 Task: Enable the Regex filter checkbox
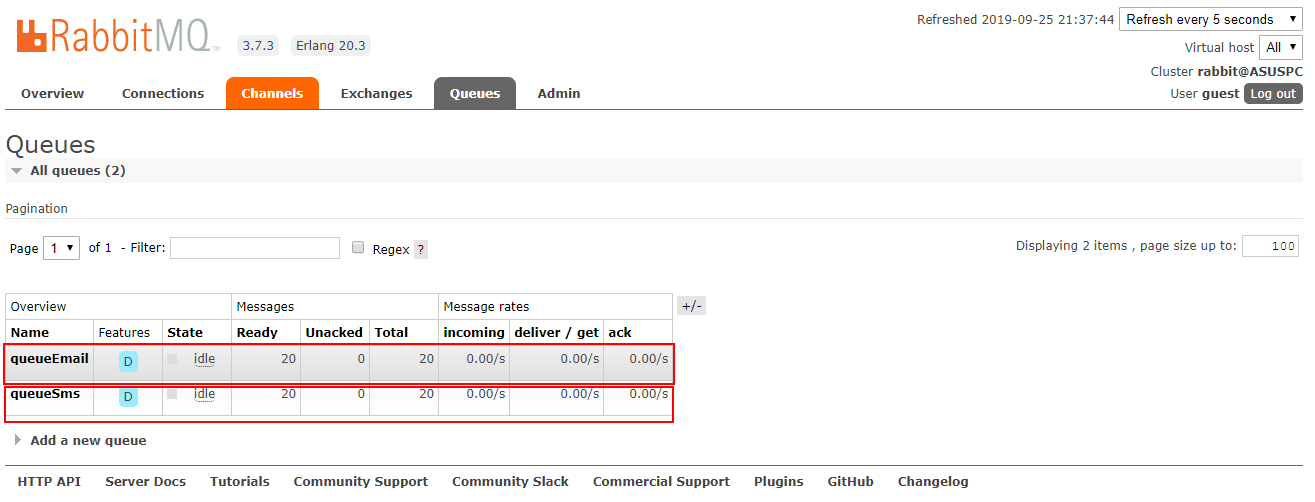pyautogui.click(x=358, y=247)
